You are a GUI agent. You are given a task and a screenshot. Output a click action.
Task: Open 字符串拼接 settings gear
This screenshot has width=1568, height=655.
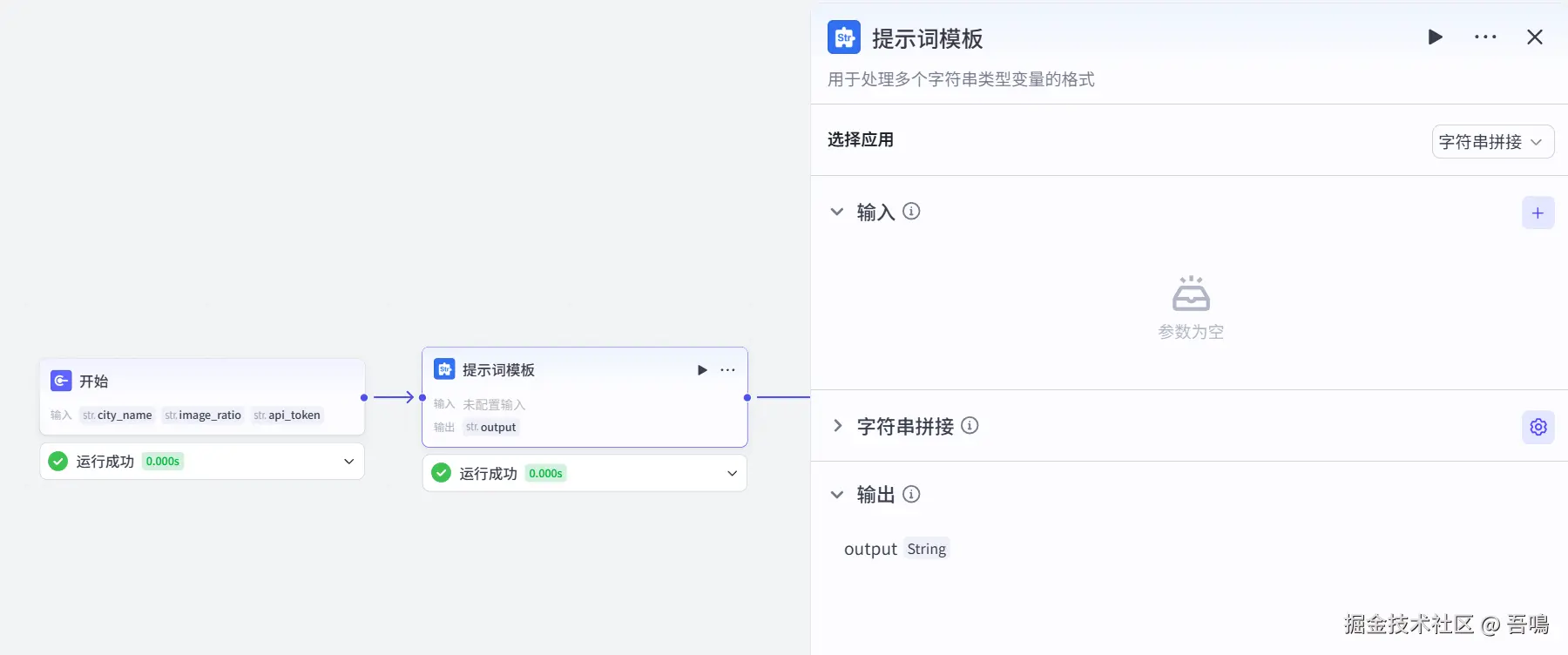[x=1538, y=427]
